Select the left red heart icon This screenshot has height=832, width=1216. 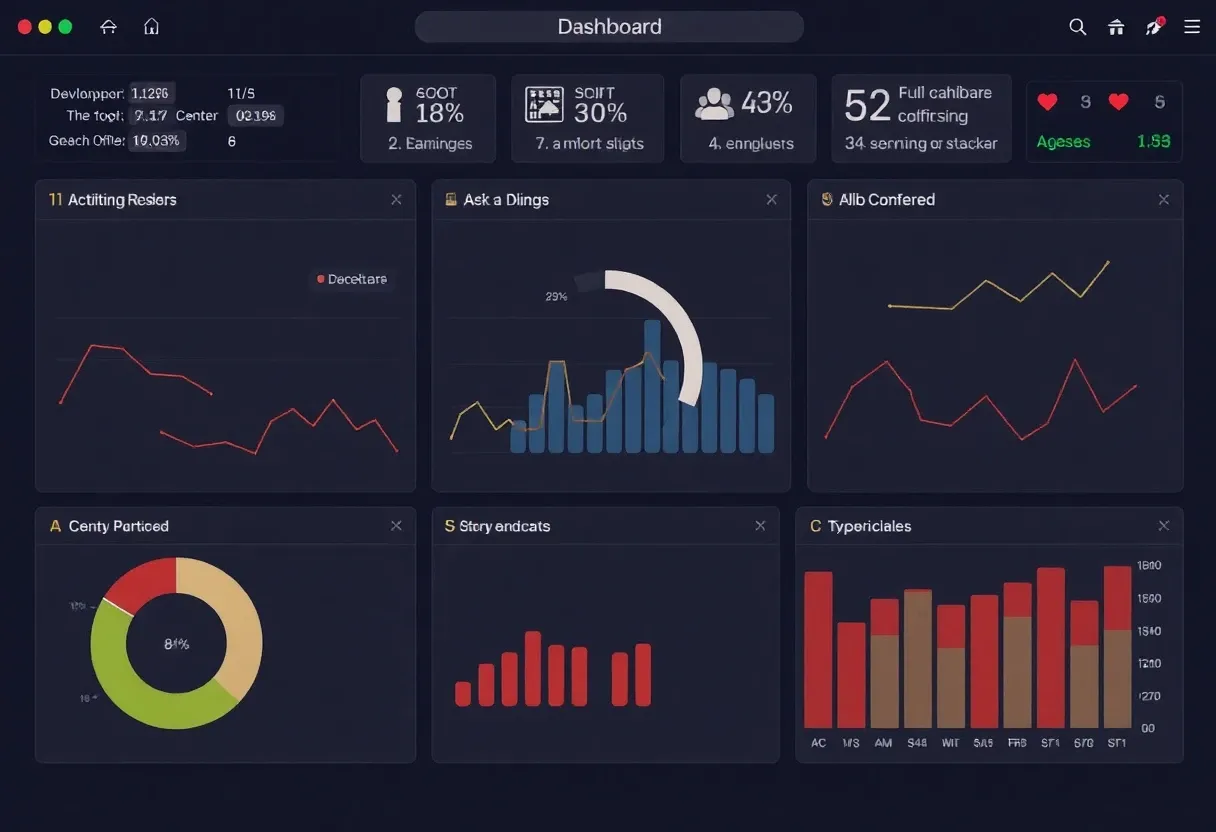coord(1047,101)
